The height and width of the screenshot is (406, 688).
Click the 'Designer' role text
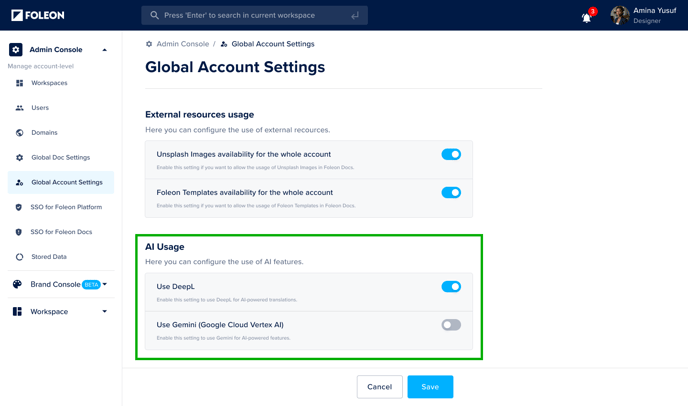click(x=647, y=21)
